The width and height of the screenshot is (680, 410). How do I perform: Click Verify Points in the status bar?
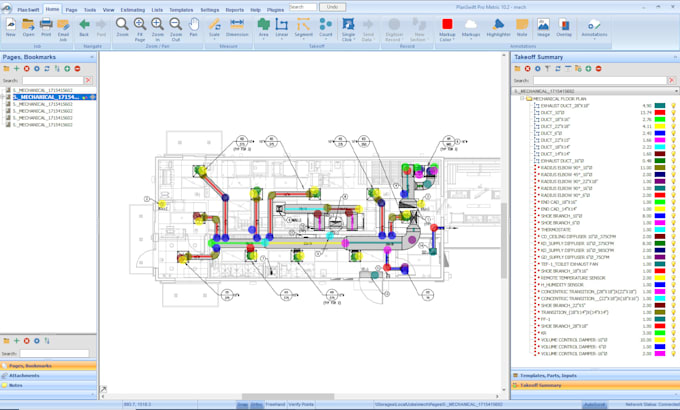pyautogui.click(x=301, y=404)
